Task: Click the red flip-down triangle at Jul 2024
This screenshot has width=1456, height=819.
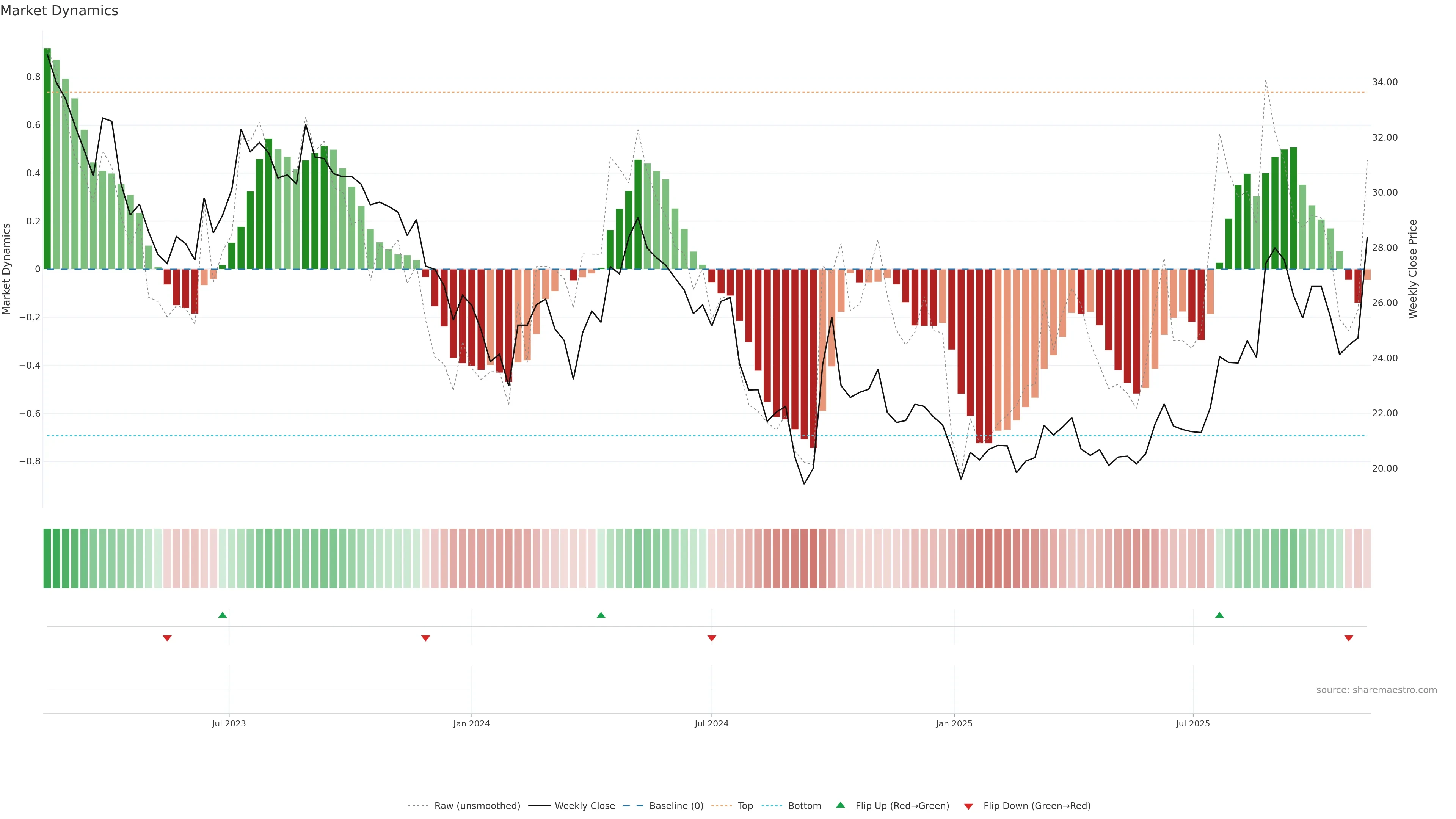Action: [x=712, y=638]
